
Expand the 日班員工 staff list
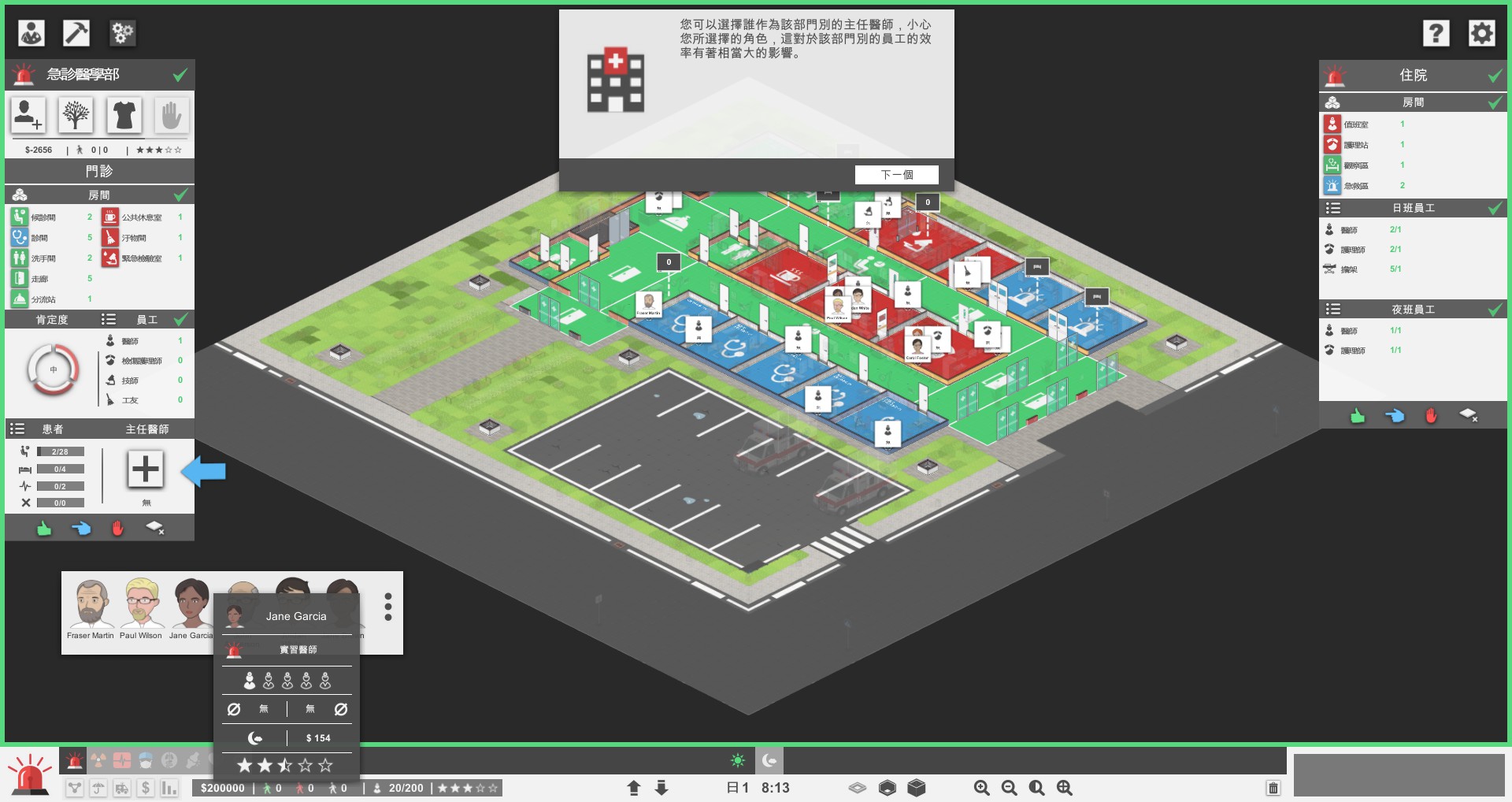click(1332, 208)
